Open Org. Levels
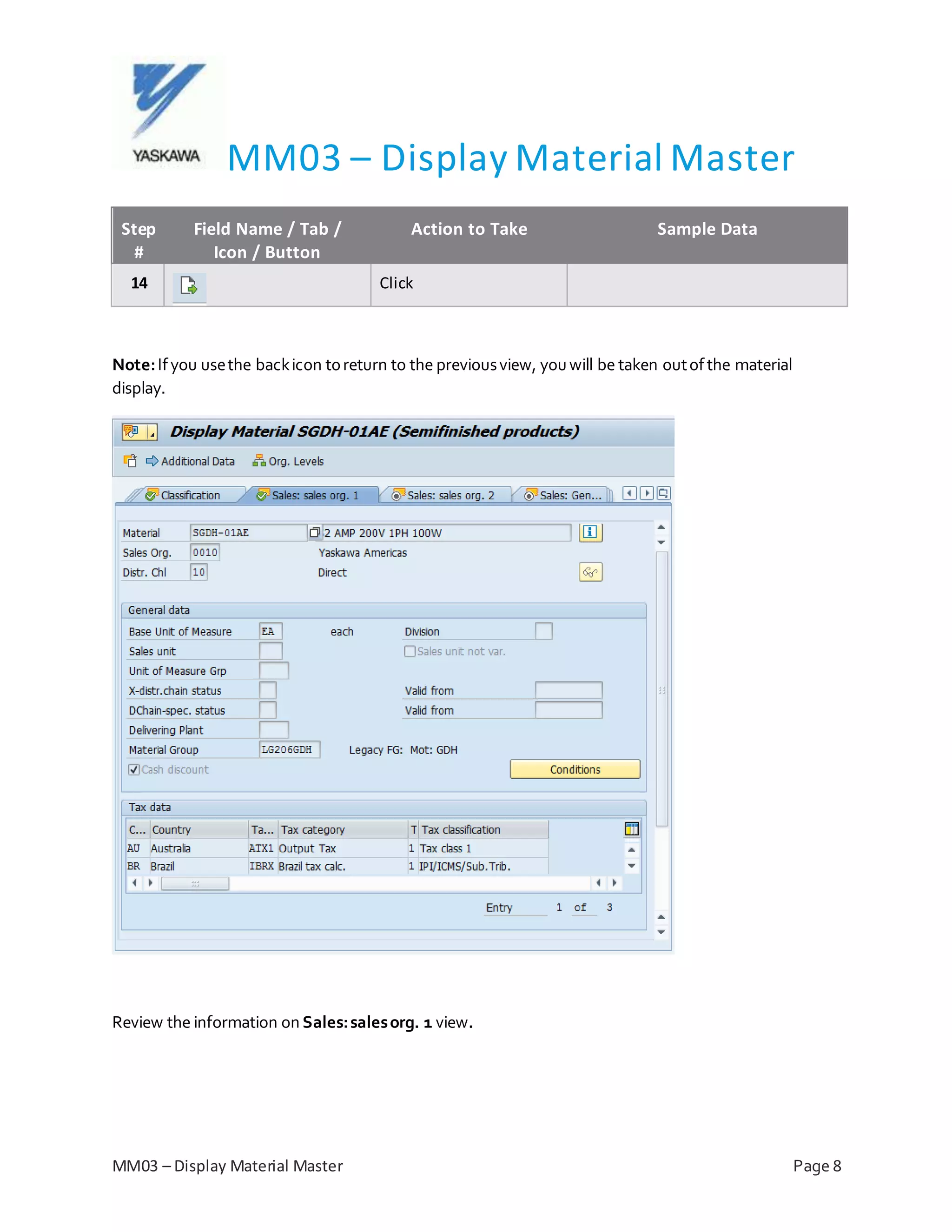 pos(288,462)
